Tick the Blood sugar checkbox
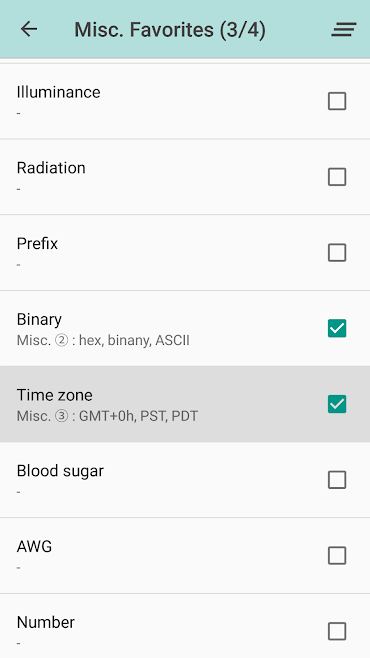Image resolution: width=370 pixels, height=658 pixels. tap(337, 480)
